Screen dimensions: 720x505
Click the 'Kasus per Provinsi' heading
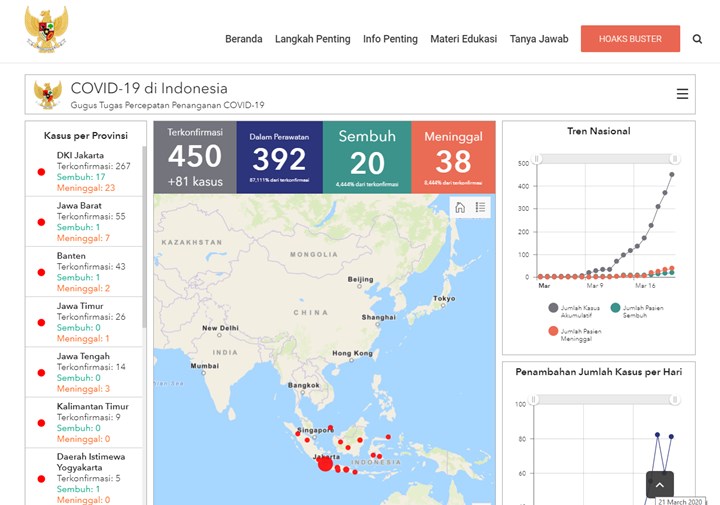tap(86, 135)
